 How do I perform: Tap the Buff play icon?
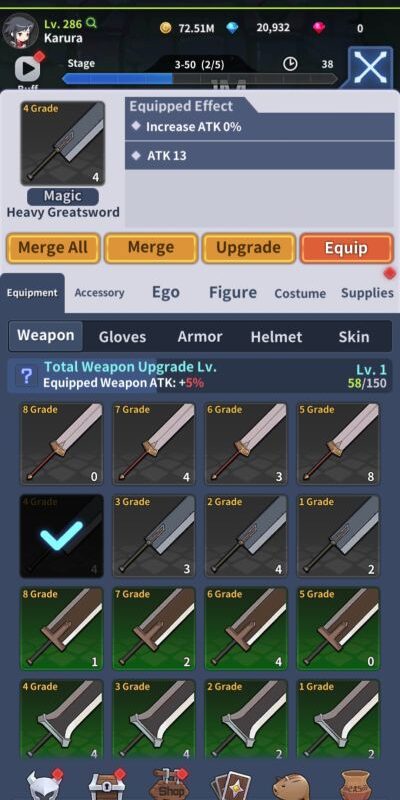point(28,68)
